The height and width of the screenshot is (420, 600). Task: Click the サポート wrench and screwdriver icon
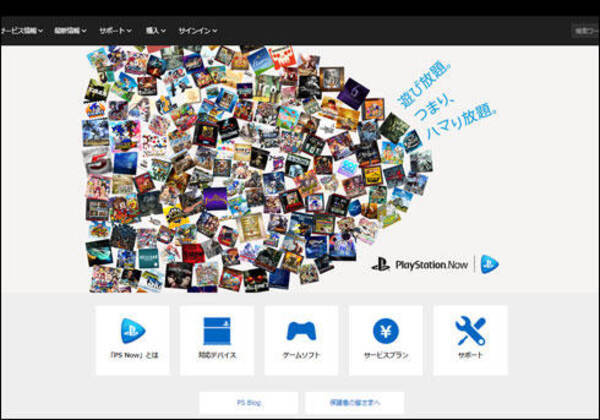coord(470,331)
